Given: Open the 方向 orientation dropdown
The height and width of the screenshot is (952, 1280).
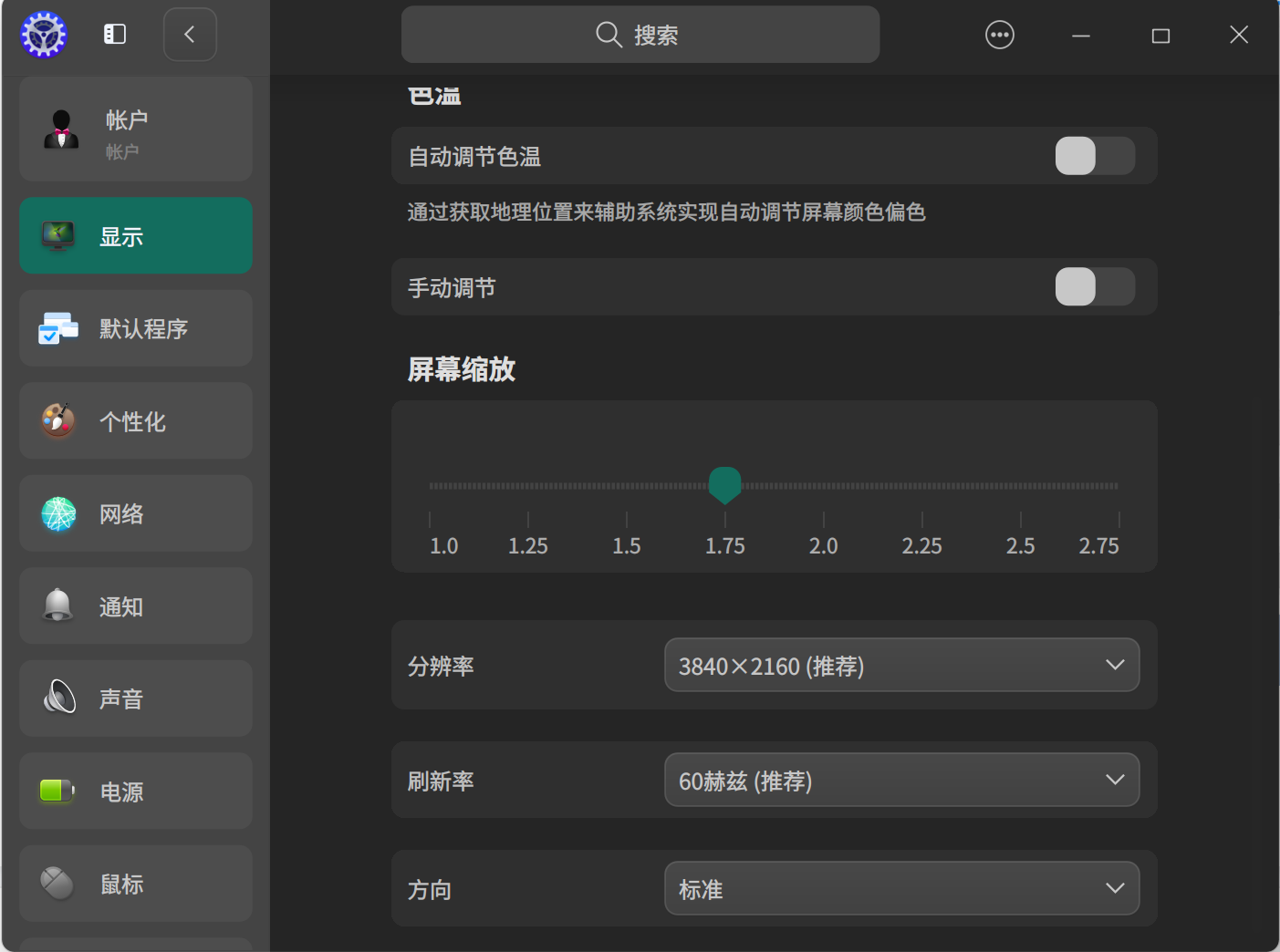Looking at the screenshot, I should [x=901, y=888].
